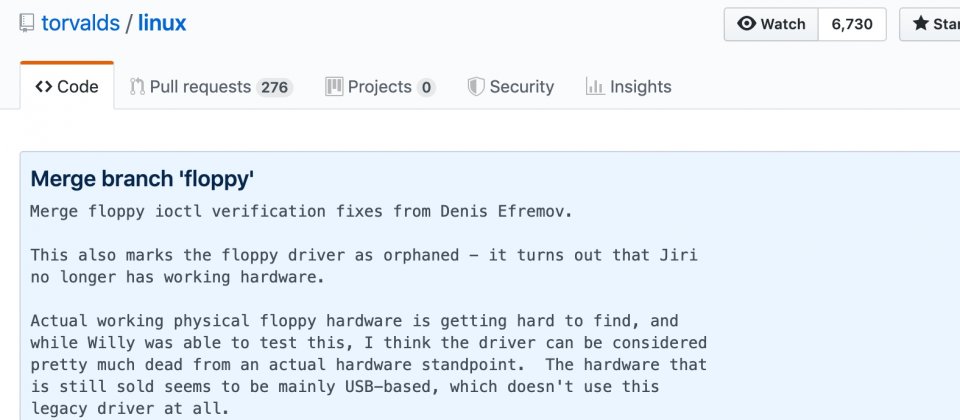This screenshot has width=960, height=420.
Task: Open the Pull requests tab
Action: click(211, 87)
